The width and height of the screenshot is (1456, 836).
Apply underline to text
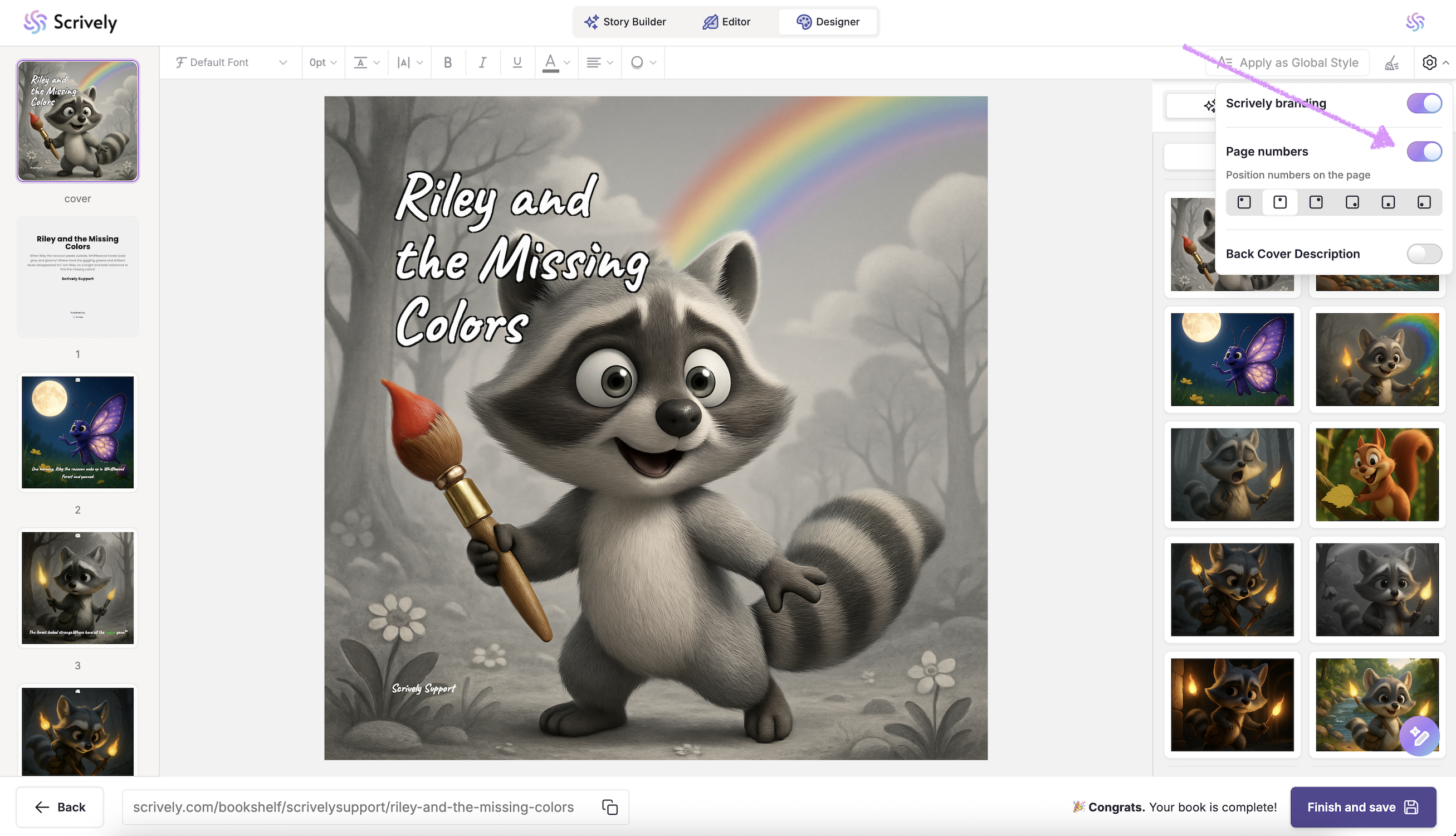(517, 62)
